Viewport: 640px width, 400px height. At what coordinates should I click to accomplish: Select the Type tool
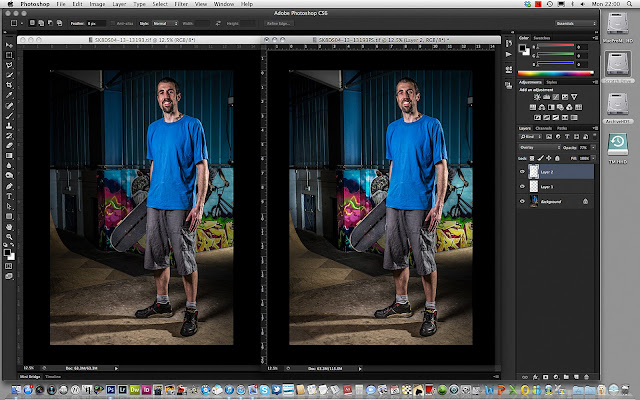click(x=9, y=196)
